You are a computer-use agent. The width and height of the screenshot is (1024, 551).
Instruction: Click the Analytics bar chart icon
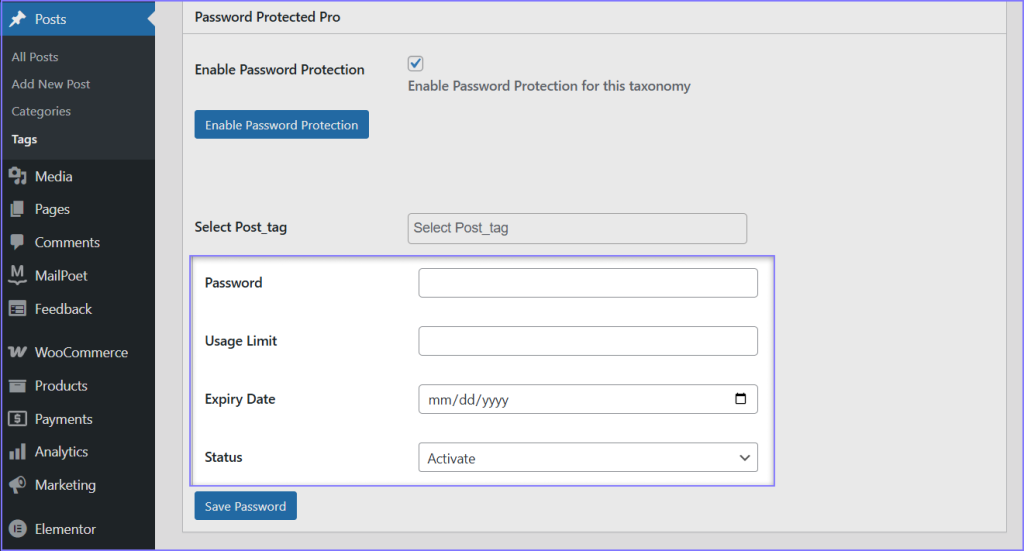[17, 452]
